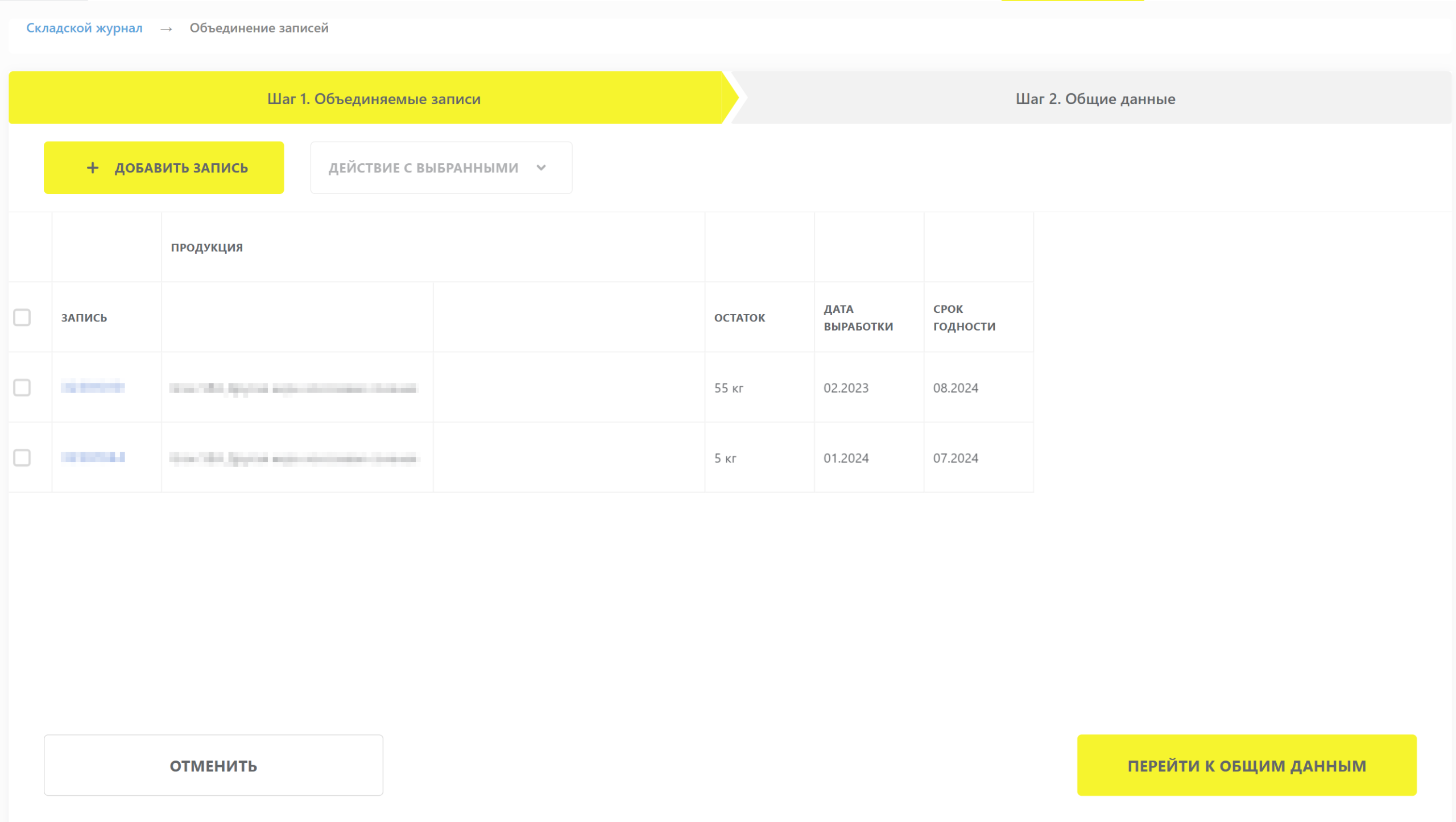The height and width of the screenshot is (822, 1456).
Task: Click Перейти к общим данным button
Action: [x=1247, y=766]
